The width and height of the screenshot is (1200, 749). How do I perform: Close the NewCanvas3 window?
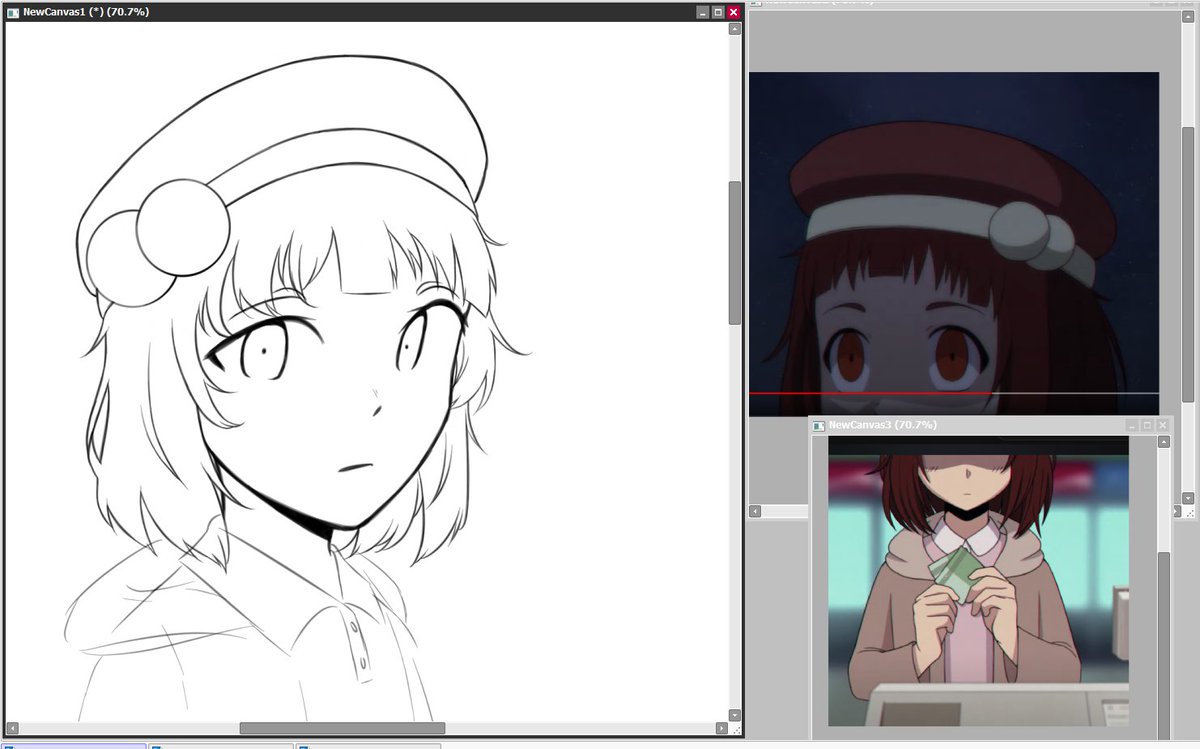(1162, 425)
